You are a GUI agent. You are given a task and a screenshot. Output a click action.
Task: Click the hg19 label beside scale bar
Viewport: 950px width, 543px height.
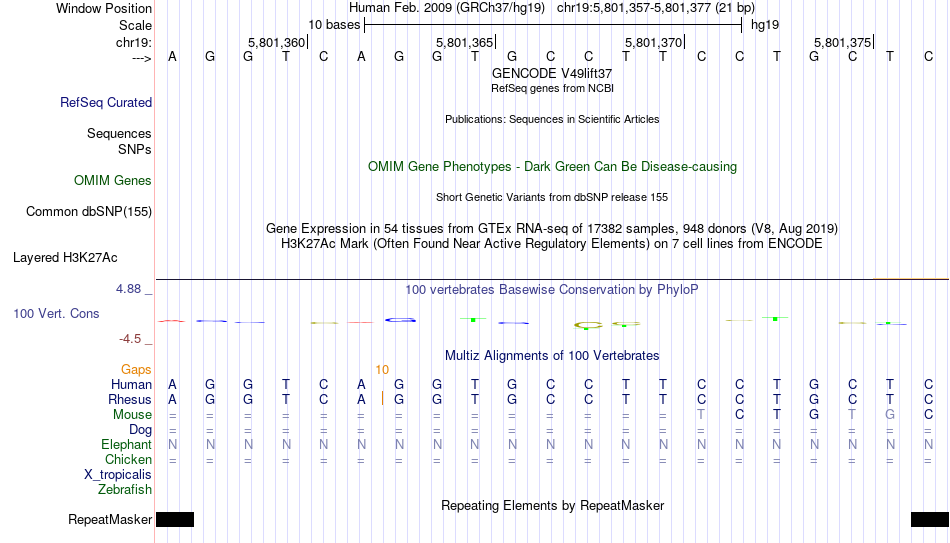point(765,25)
